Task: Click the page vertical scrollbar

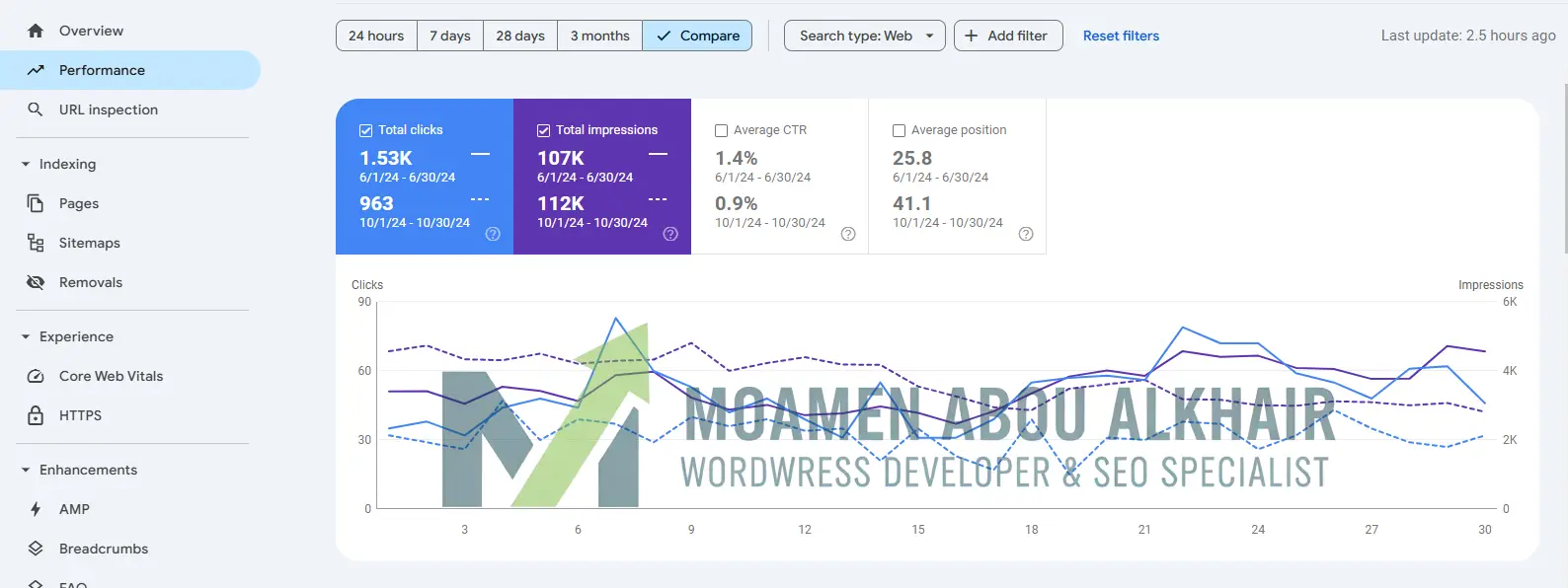Action: (x=1564, y=168)
